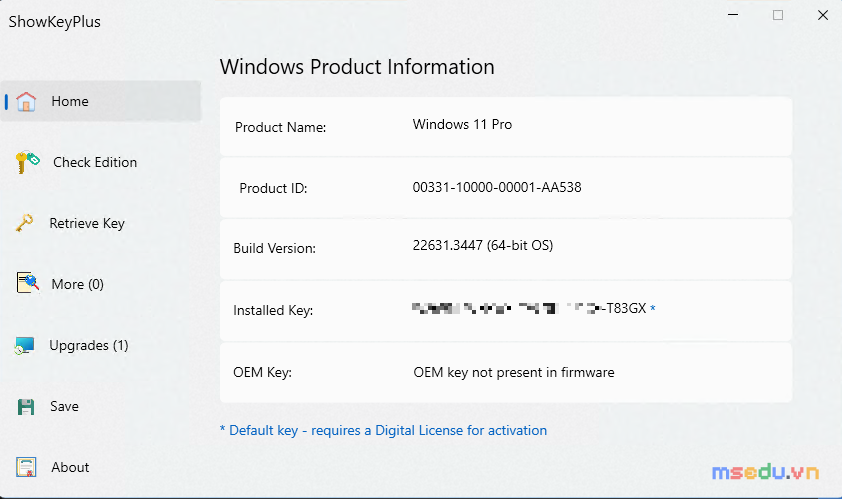Click the More magnifier icon
Screen dimensions: 842x499
27,283
